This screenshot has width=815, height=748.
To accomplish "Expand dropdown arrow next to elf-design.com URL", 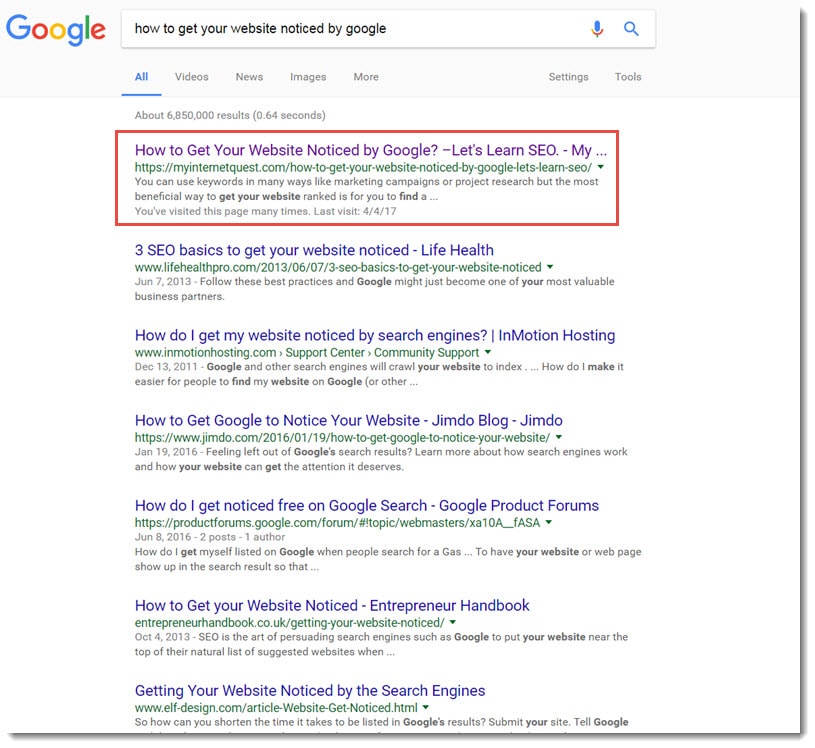I will tap(426, 707).
